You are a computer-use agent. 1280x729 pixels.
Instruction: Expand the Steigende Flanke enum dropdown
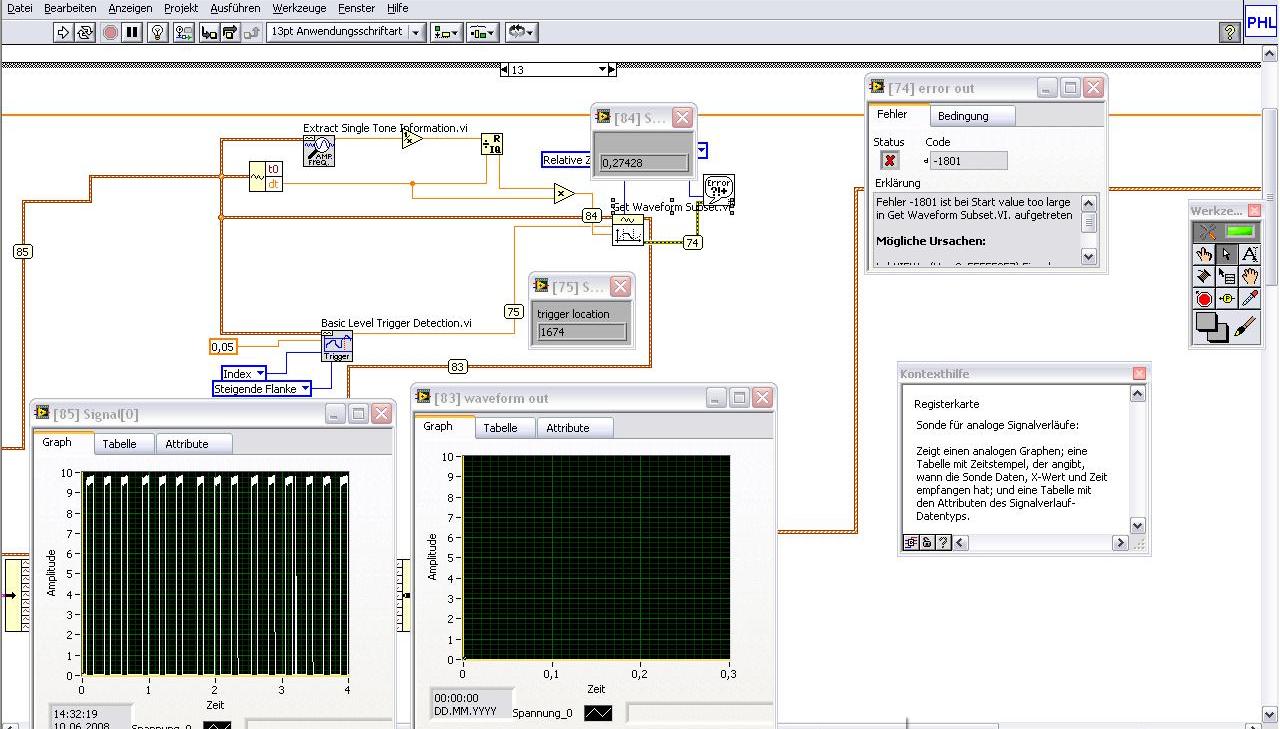(x=305, y=389)
